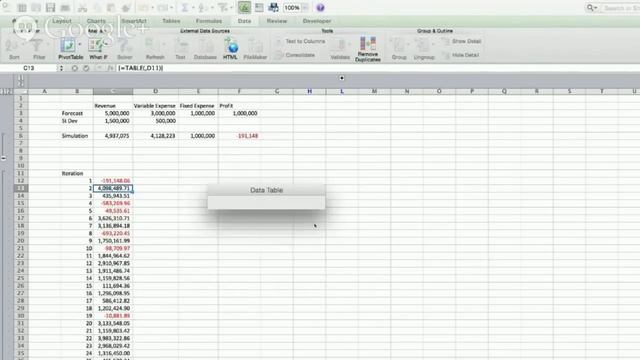The height and width of the screenshot is (360, 640).
Task: Click the Search in Sheet field
Action: pyautogui.click(x=619, y=8)
